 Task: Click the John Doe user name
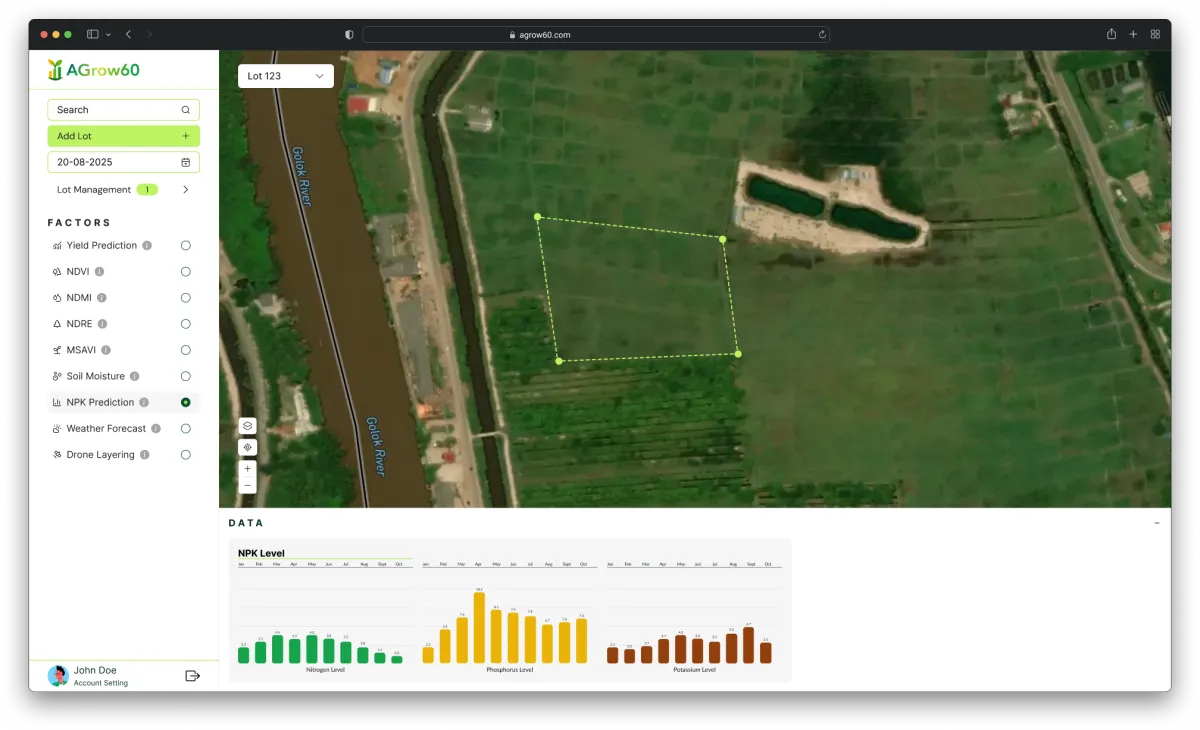click(x=95, y=670)
